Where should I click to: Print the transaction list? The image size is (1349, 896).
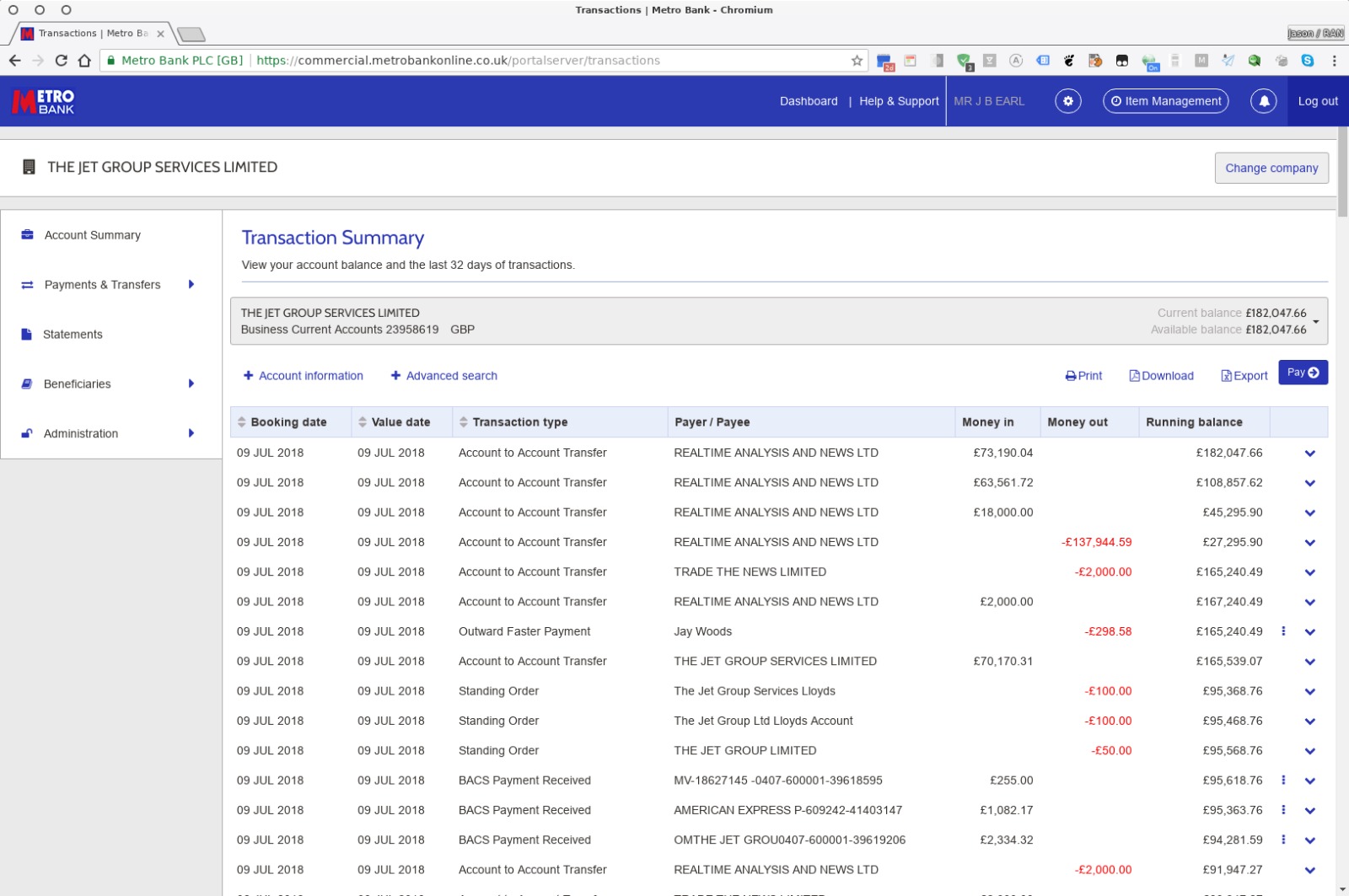click(x=1083, y=376)
